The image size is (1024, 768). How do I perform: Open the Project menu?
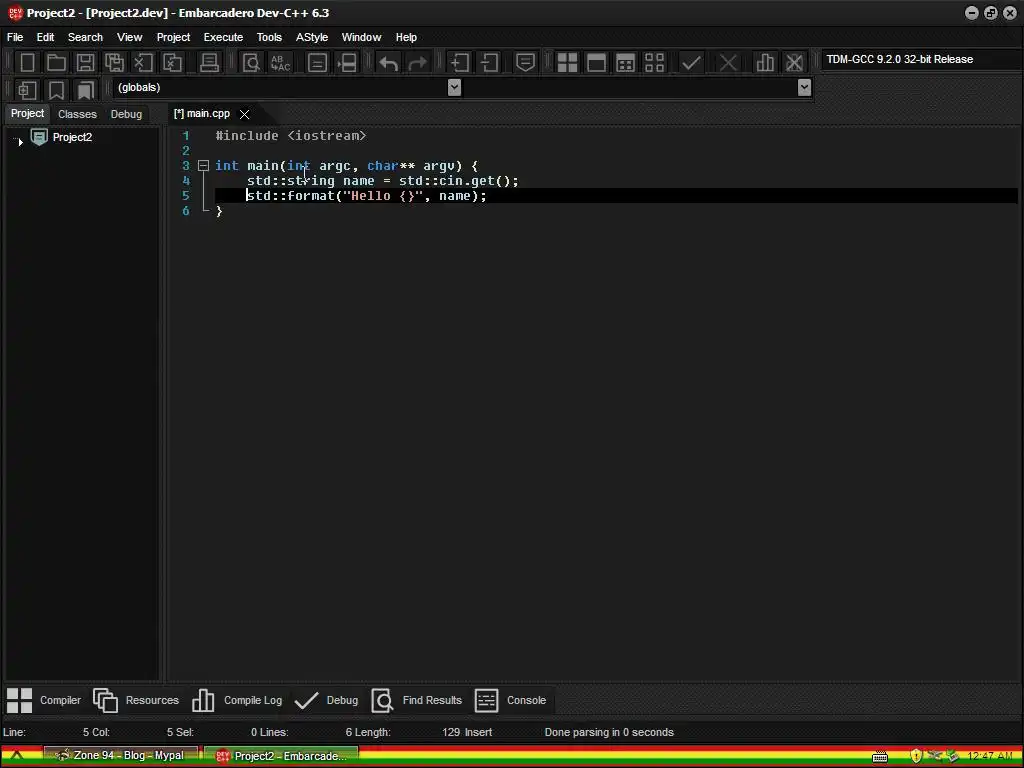click(173, 37)
